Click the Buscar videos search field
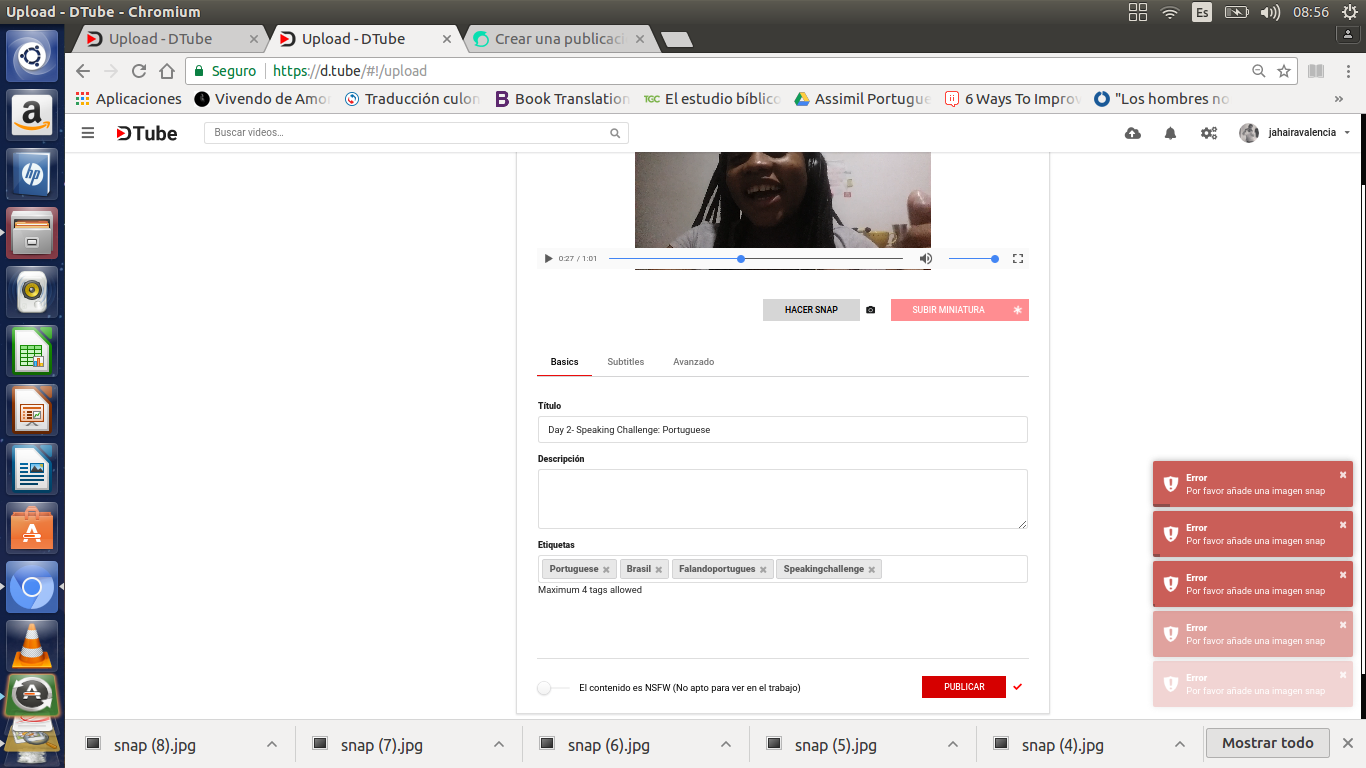Image resolution: width=1366 pixels, height=768 pixels. click(x=416, y=133)
